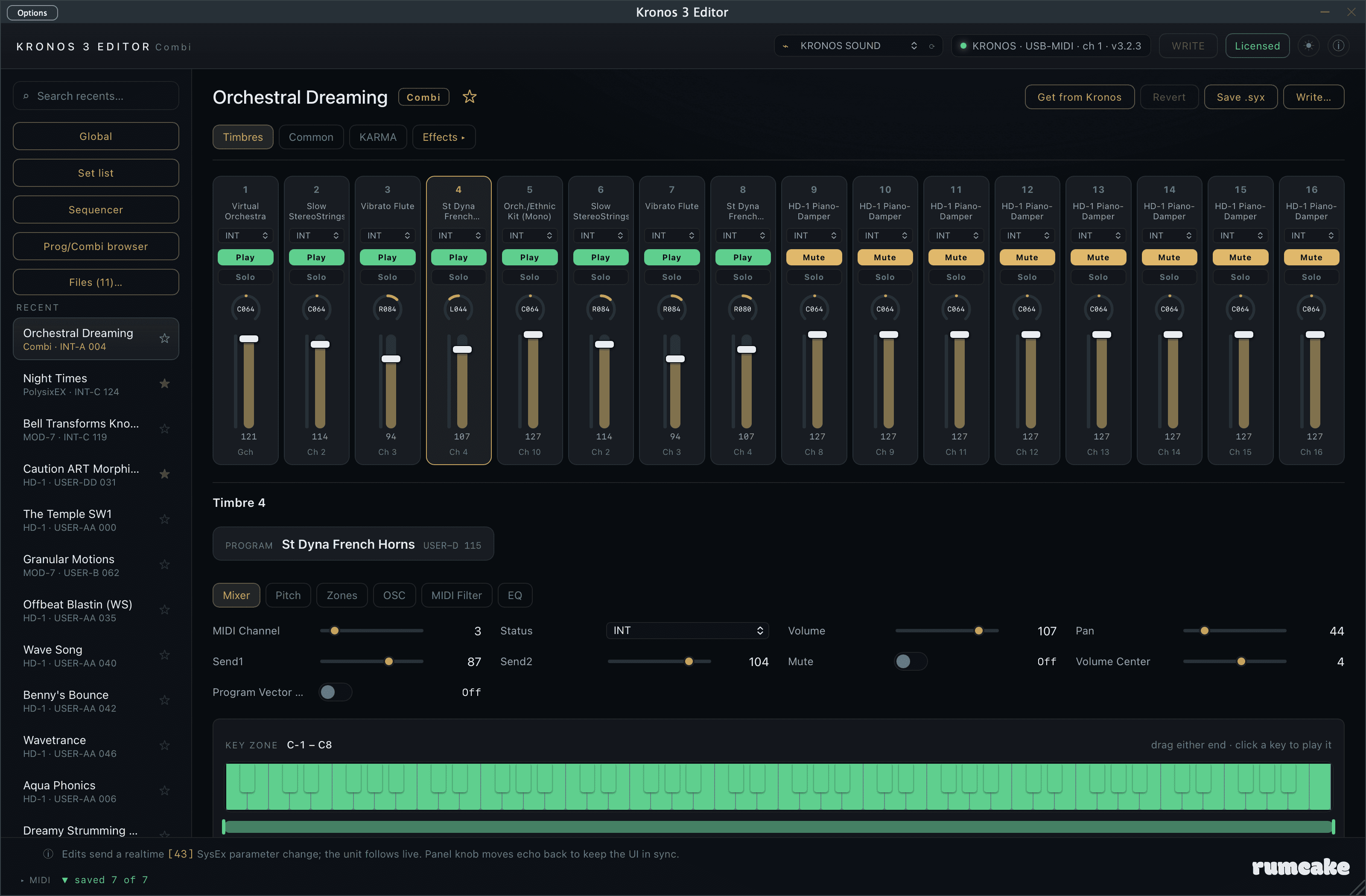The image size is (1366, 896).
Task: Unmute timbre 16 HD-1 Piano-Damper
Action: coord(1311,258)
